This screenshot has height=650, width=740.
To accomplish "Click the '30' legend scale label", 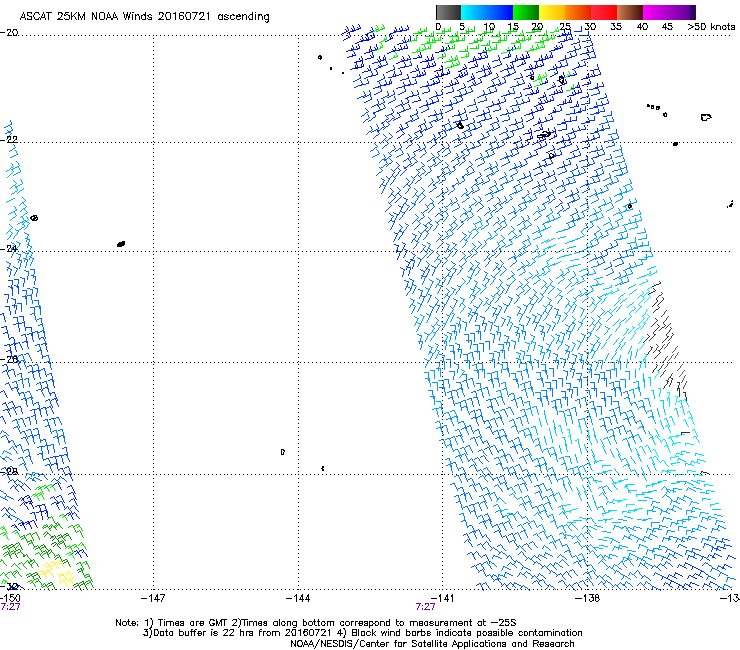I will click(590, 27).
